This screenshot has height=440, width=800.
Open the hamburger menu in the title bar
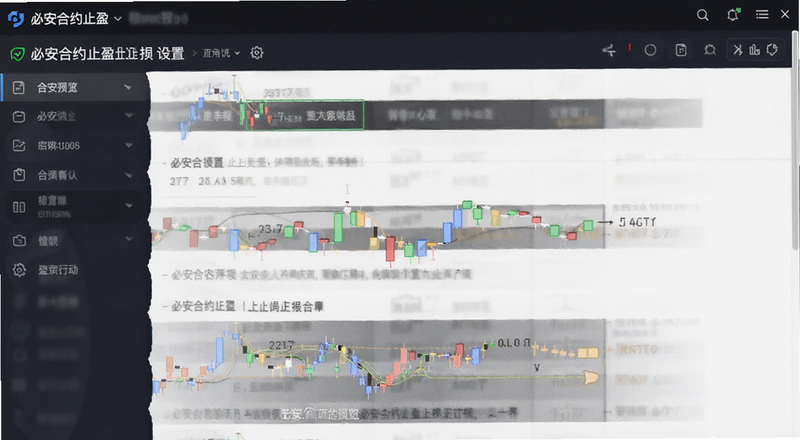coord(762,15)
